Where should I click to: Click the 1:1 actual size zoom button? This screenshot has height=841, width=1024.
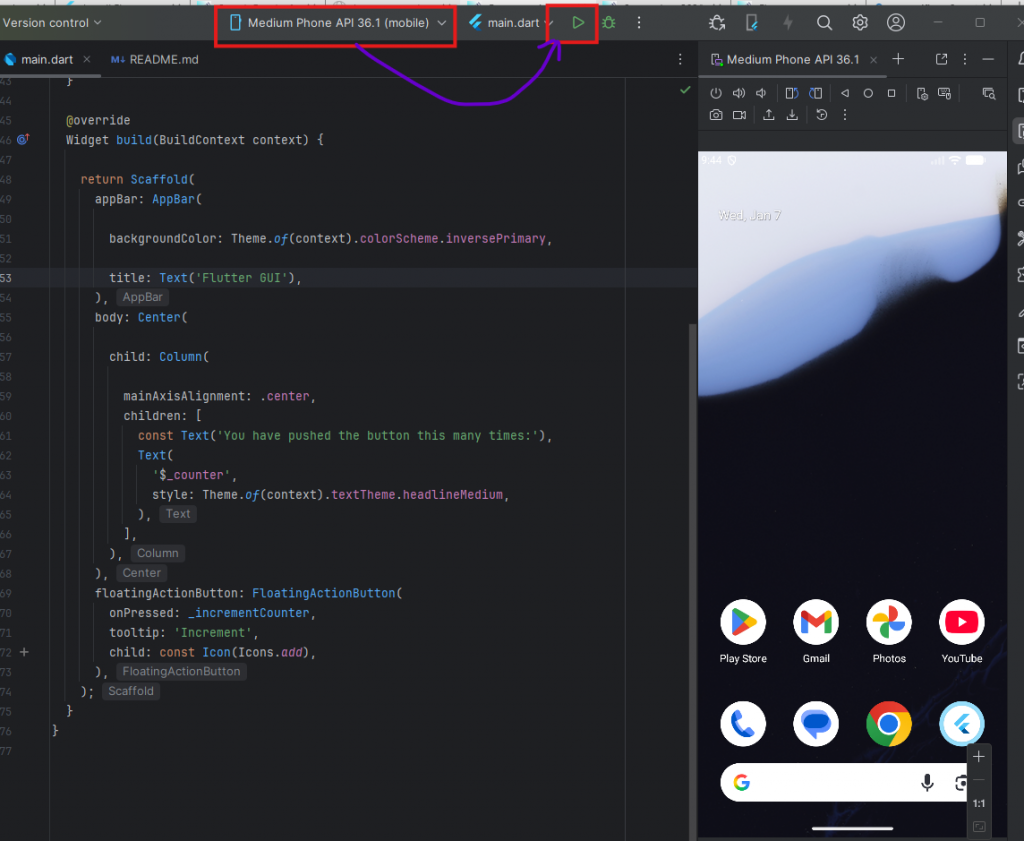979,803
